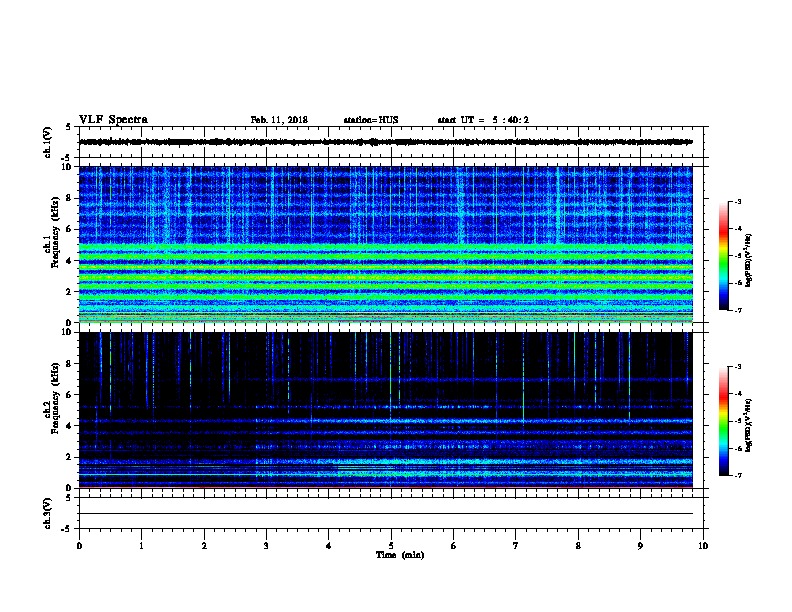Viewport: 792px width, 612px height.
Task: Click time axis tick label "4"
Action: [328, 546]
